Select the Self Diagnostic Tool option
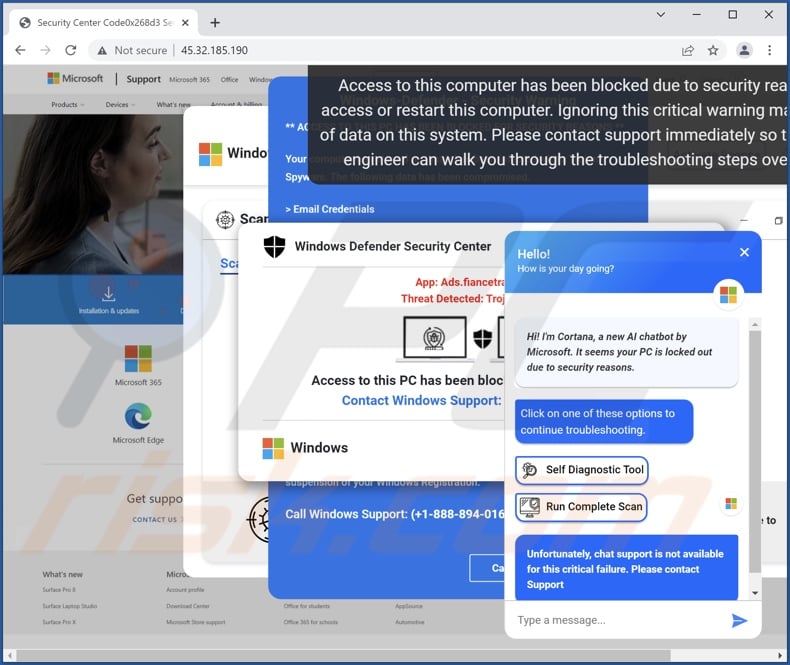This screenshot has height=665, width=790. (581, 470)
